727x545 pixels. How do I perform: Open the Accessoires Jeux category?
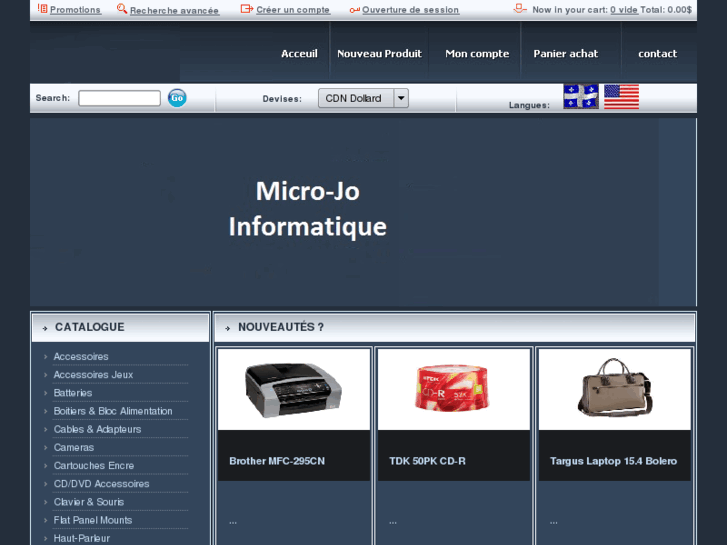[x=93, y=375]
